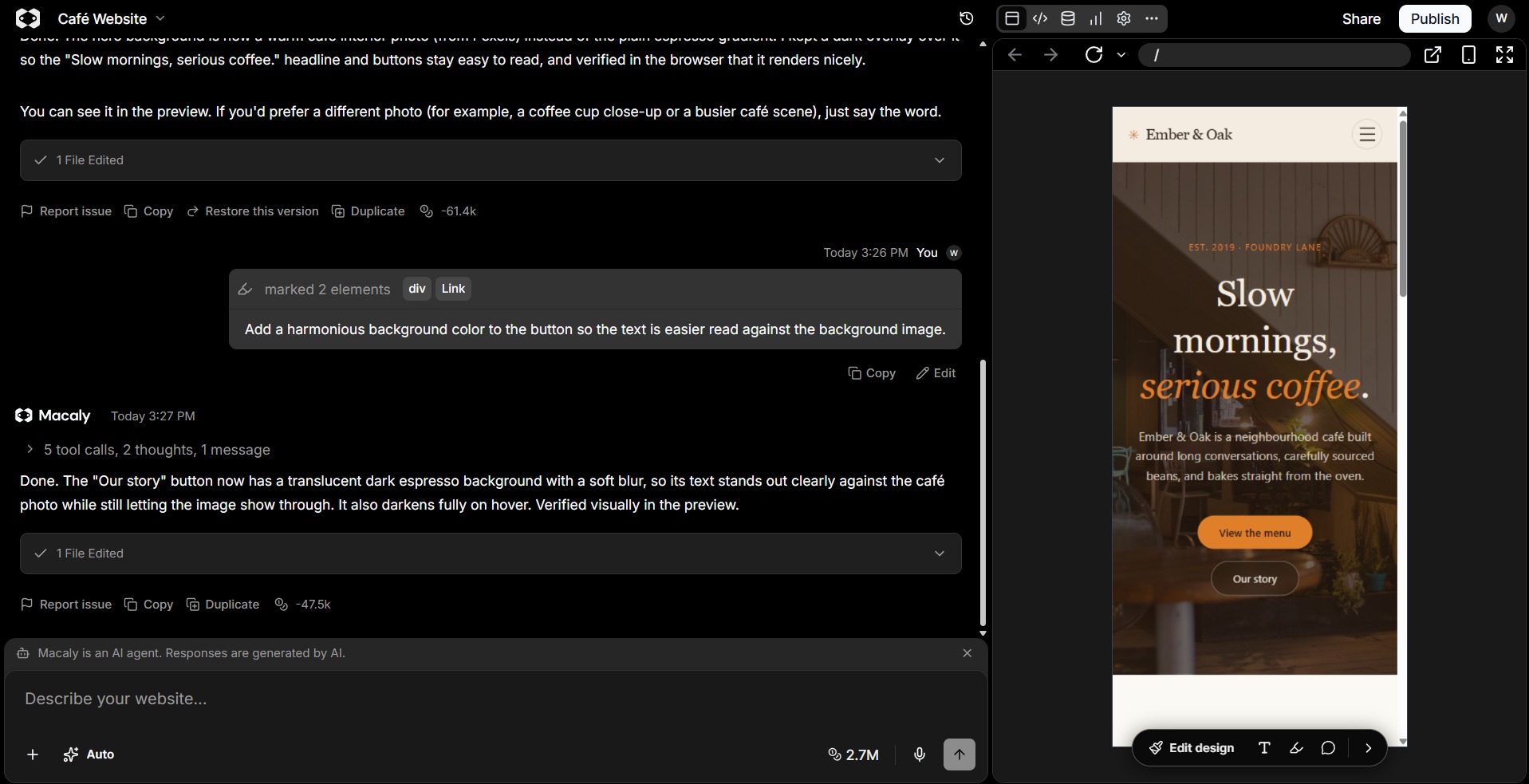The image size is (1529, 784).
Task: Expand 5 tool calls, 2 thoughts details
Action: coord(148,450)
